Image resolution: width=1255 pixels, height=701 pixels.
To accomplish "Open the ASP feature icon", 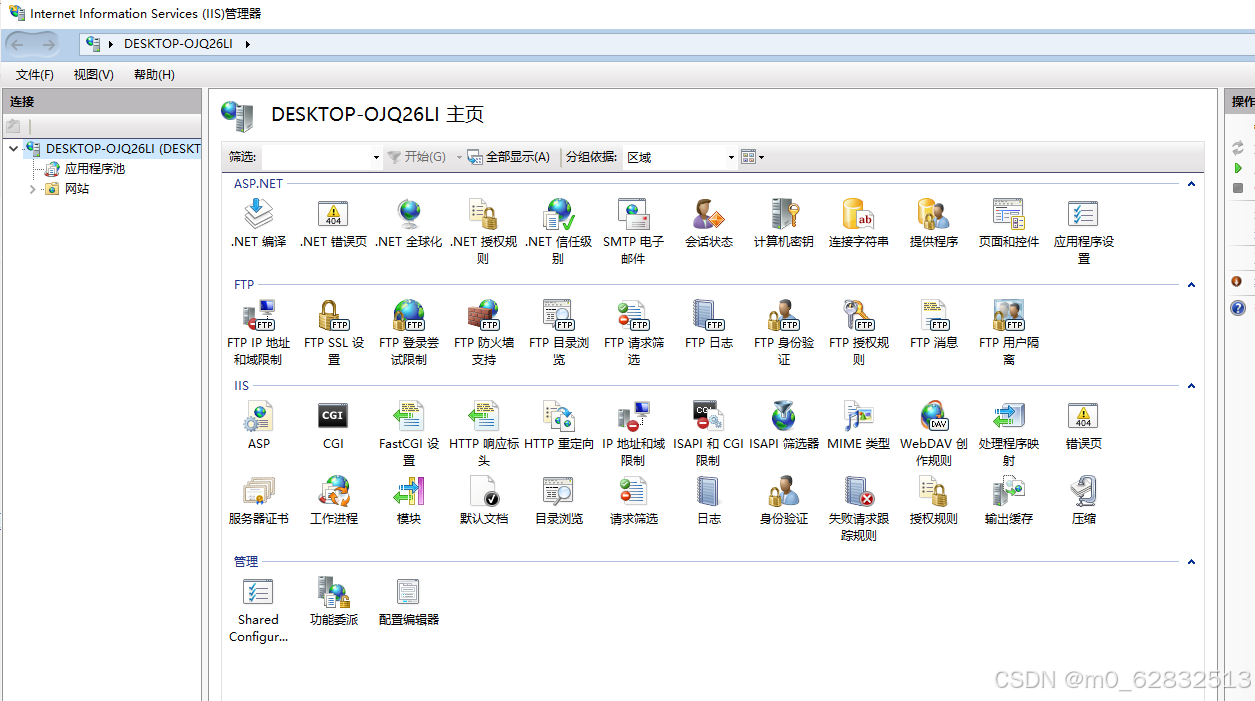I will tap(258, 425).
